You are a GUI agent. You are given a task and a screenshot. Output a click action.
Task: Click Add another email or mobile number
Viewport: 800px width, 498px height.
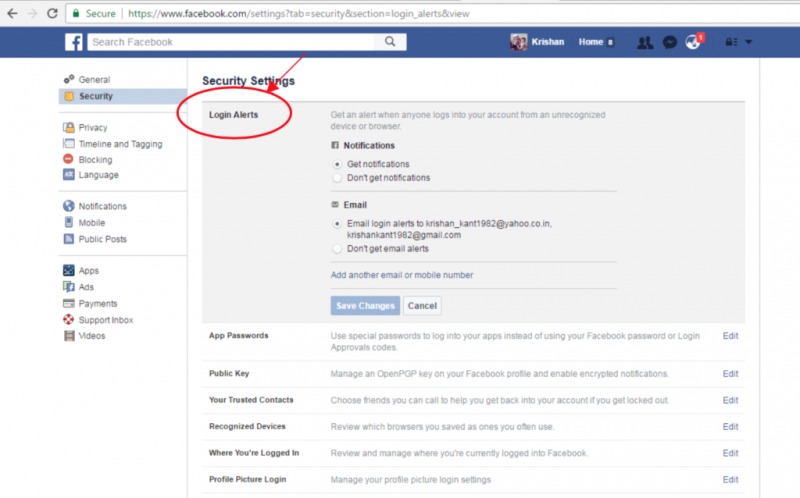[x=402, y=275]
